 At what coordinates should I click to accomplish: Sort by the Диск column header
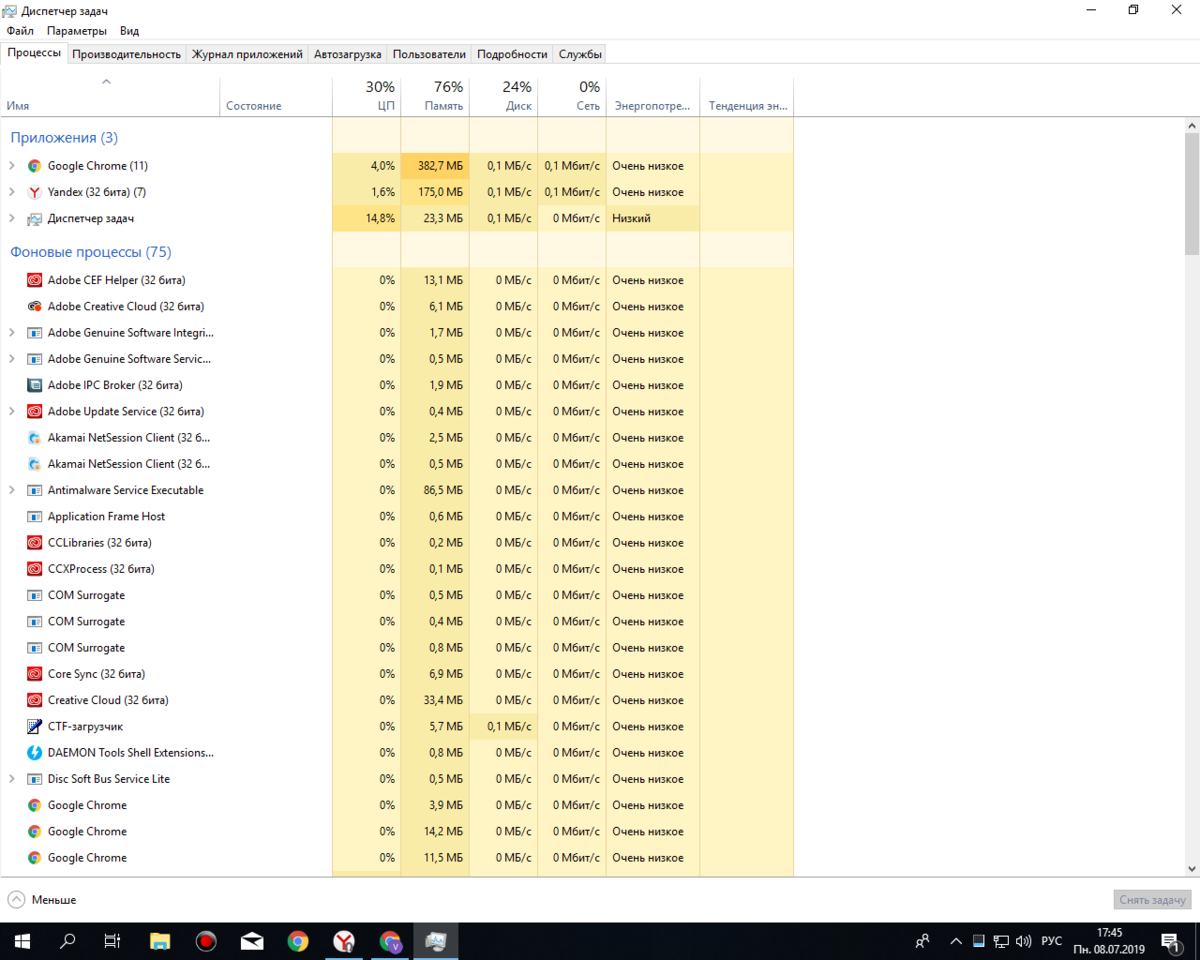pos(504,96)
